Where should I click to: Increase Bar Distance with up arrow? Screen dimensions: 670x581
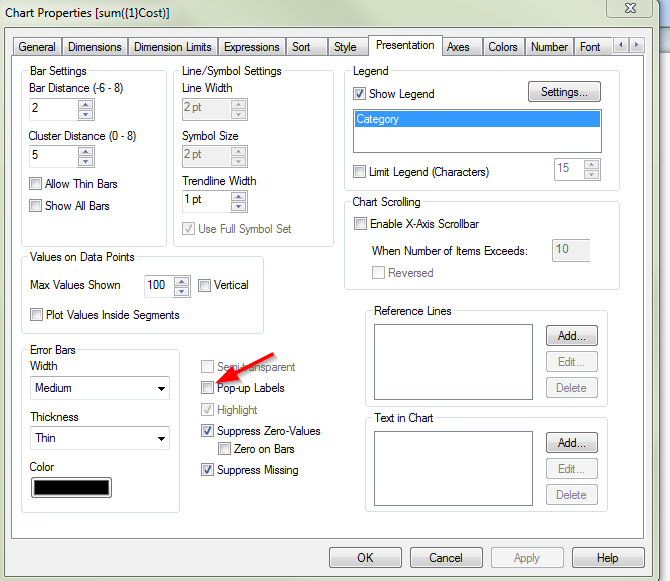(86, 105)
